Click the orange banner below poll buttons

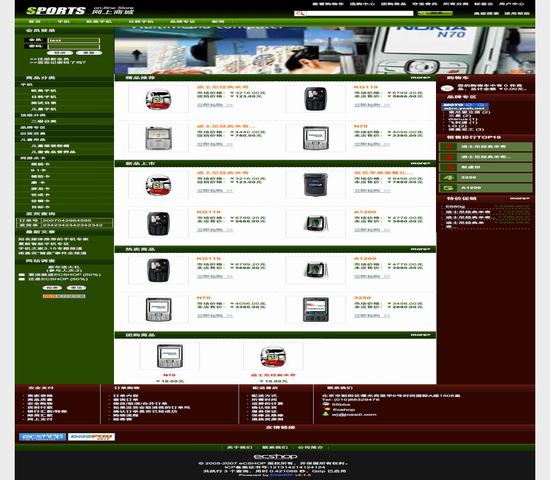(64, 296)
